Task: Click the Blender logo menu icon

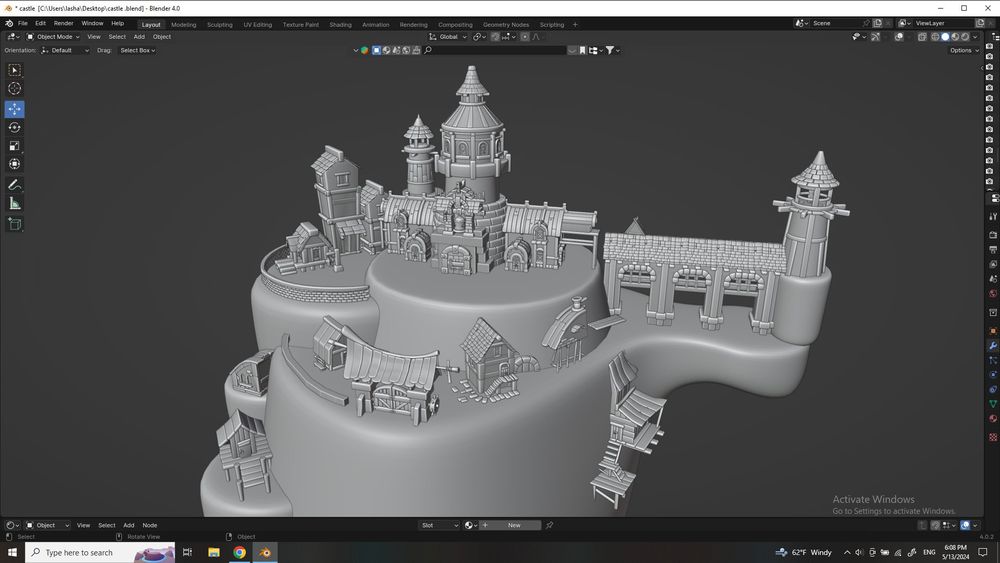Action: (x=9, y=24)
